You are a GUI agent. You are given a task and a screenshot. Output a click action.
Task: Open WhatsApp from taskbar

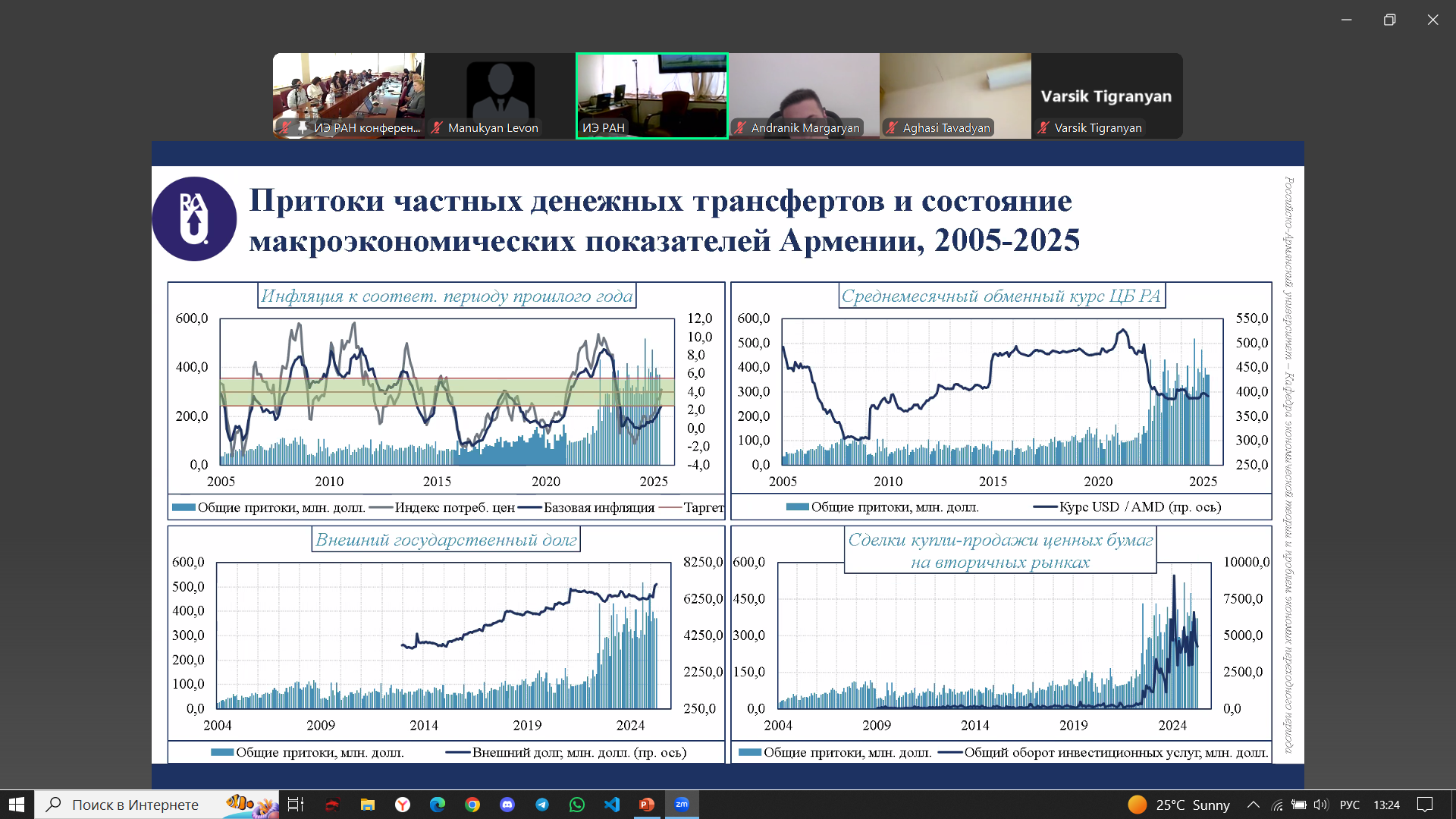coord(577,805)
